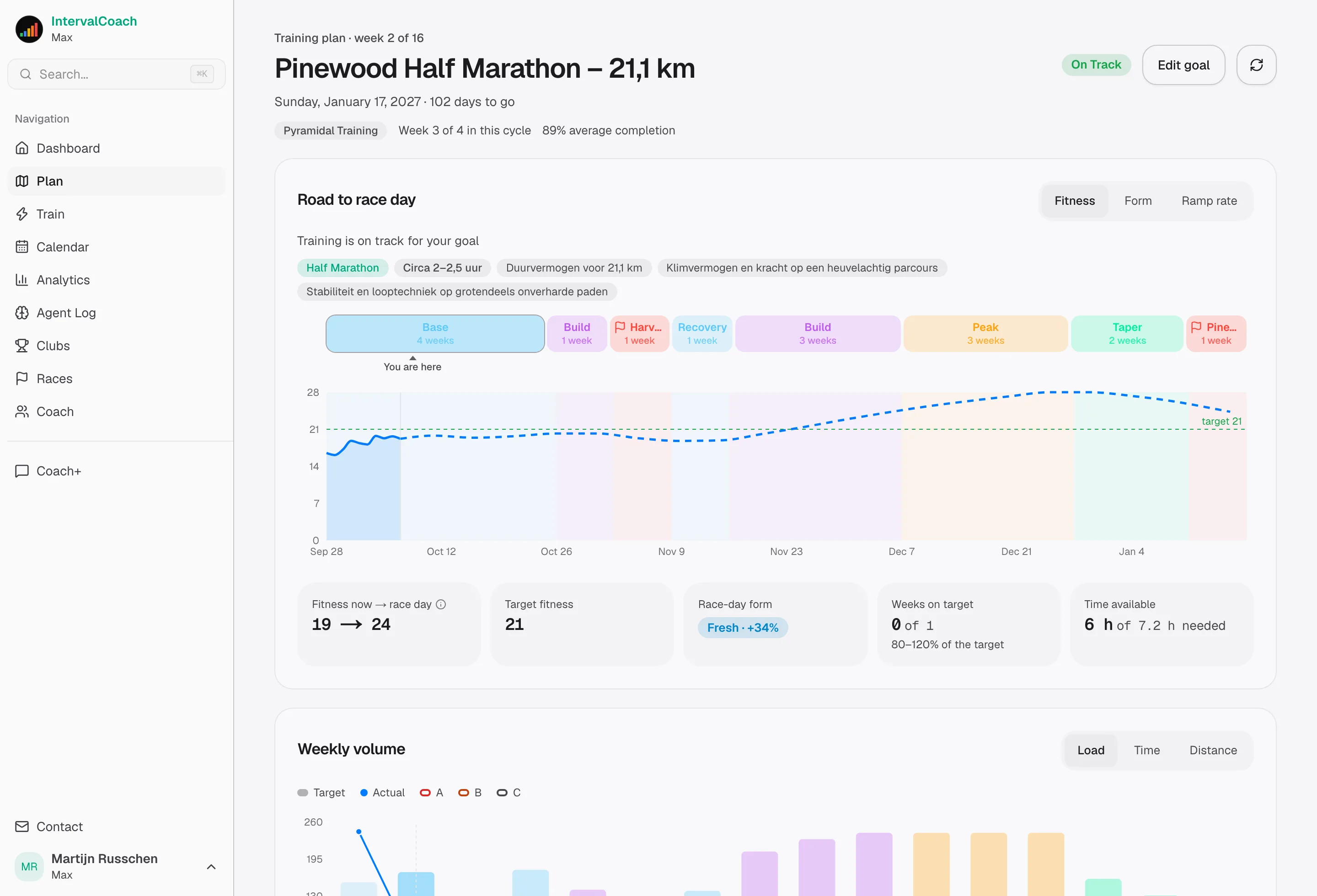The height and width of the screenshot is (896, 1317).
Task: Select the Recovery 1 week phase block
Action: point(701,334)
